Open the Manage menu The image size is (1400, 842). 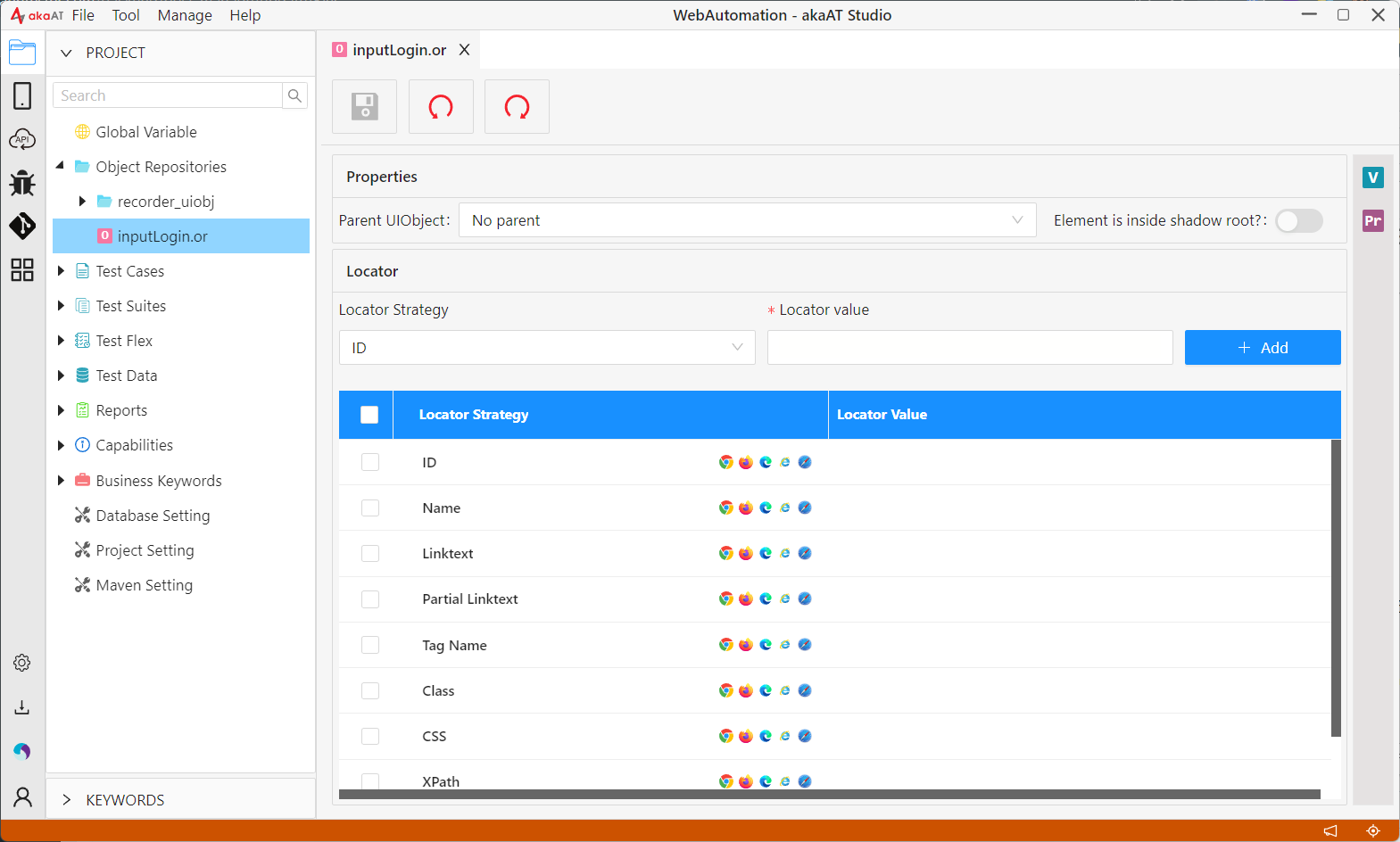(185, 15)
